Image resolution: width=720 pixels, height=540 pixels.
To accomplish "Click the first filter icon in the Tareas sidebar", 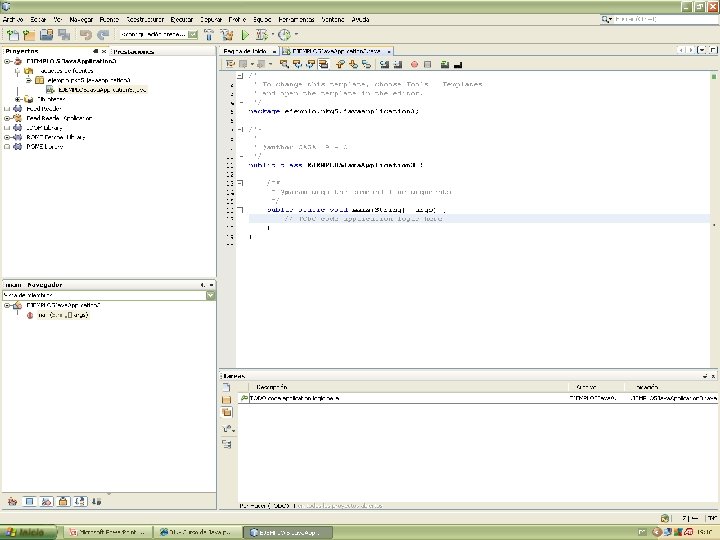I will pos(227,386).
